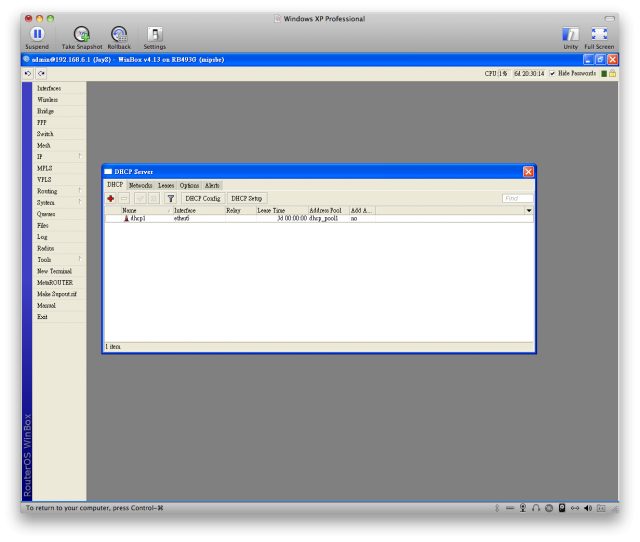The height and width of the screenshot is (542, 640).
Task: Click the CD drive status icon
Action: coord(549,508)
